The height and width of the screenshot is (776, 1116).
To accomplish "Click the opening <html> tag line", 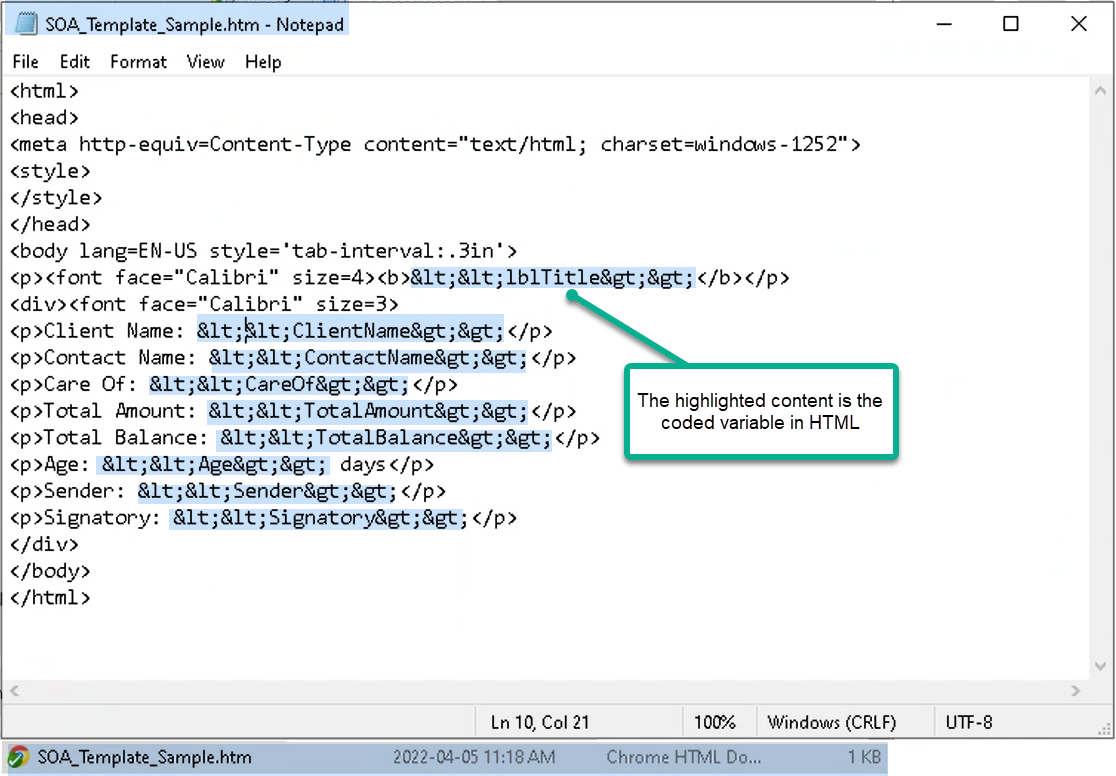I will [44, 91].
